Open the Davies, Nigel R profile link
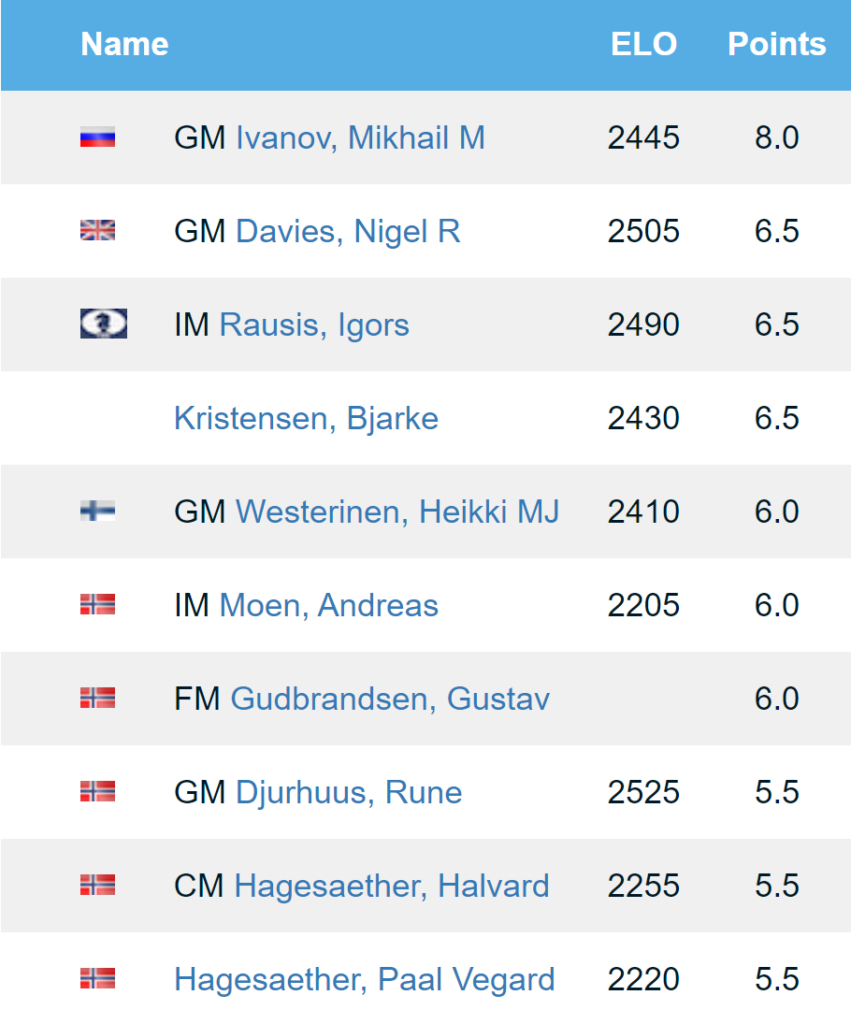The height and width of the screenshot is (1024, 851). 347,231
